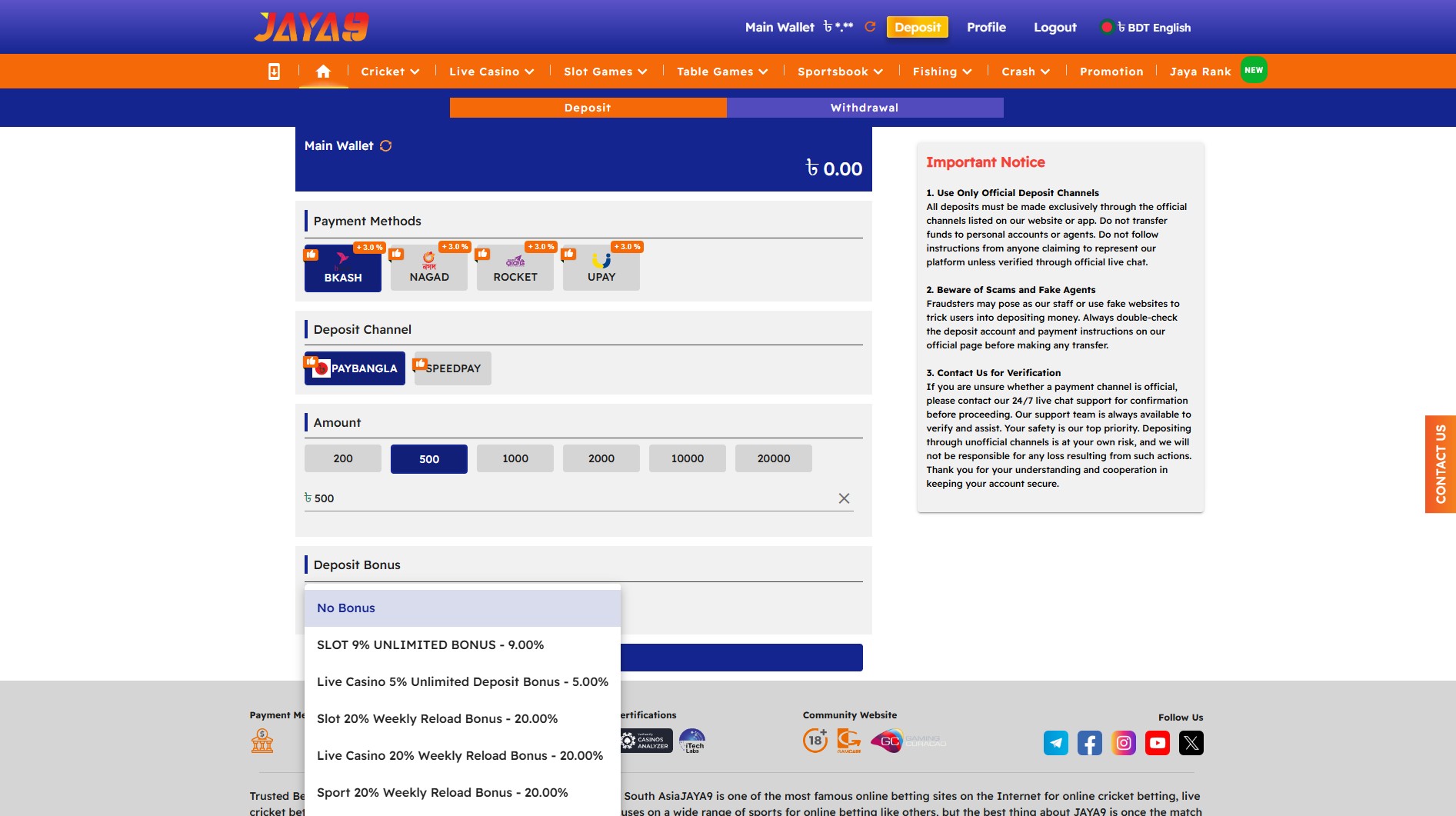This screenshot has width=1456, height=816.
Task: Click the 18+ community icon
Action: point(815,741)
